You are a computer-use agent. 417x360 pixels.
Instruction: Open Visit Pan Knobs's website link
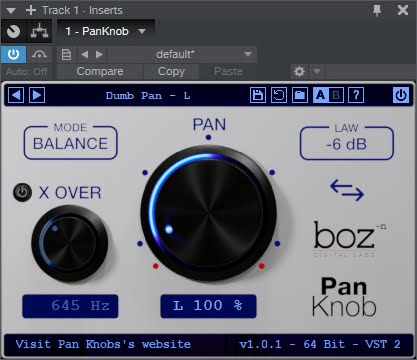point(103,344)
